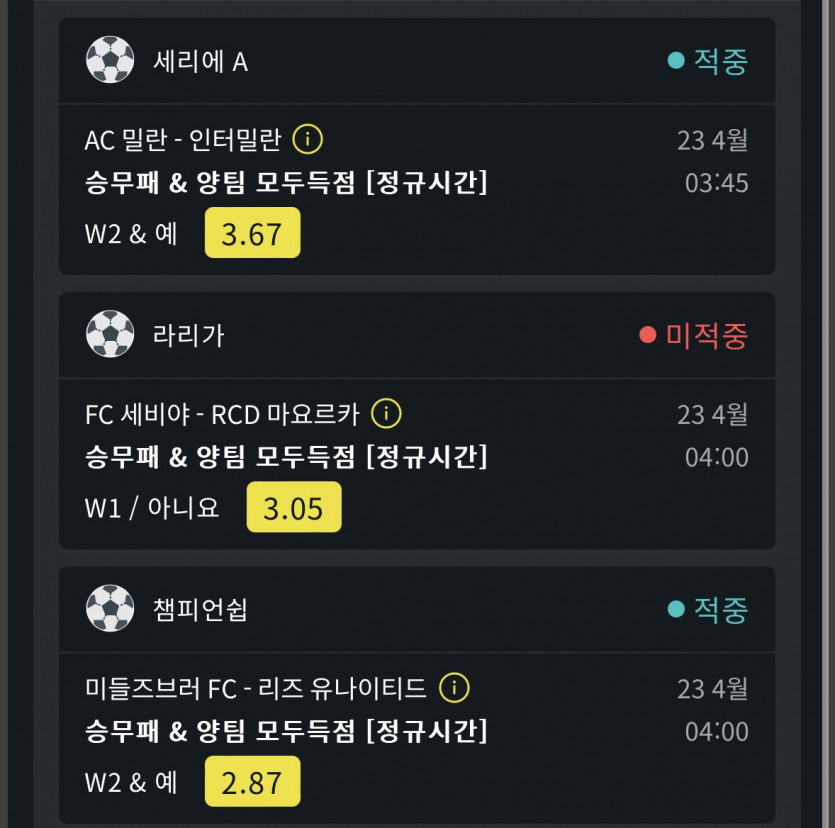The width and height of the screenshot is (835, 828).
Task: Open the 라리가 league header
Action: coord(188,335)
